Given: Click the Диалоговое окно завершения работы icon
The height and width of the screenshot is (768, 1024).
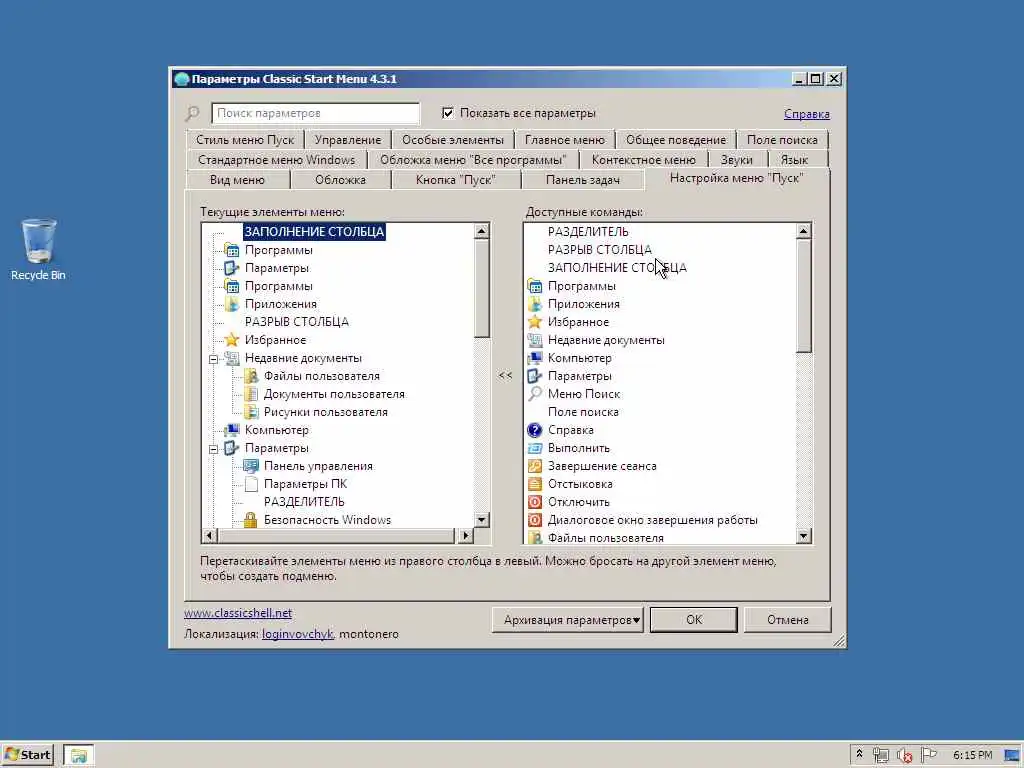Looking at the screenshot, I should pyautogui.click(x=535, y=520).
